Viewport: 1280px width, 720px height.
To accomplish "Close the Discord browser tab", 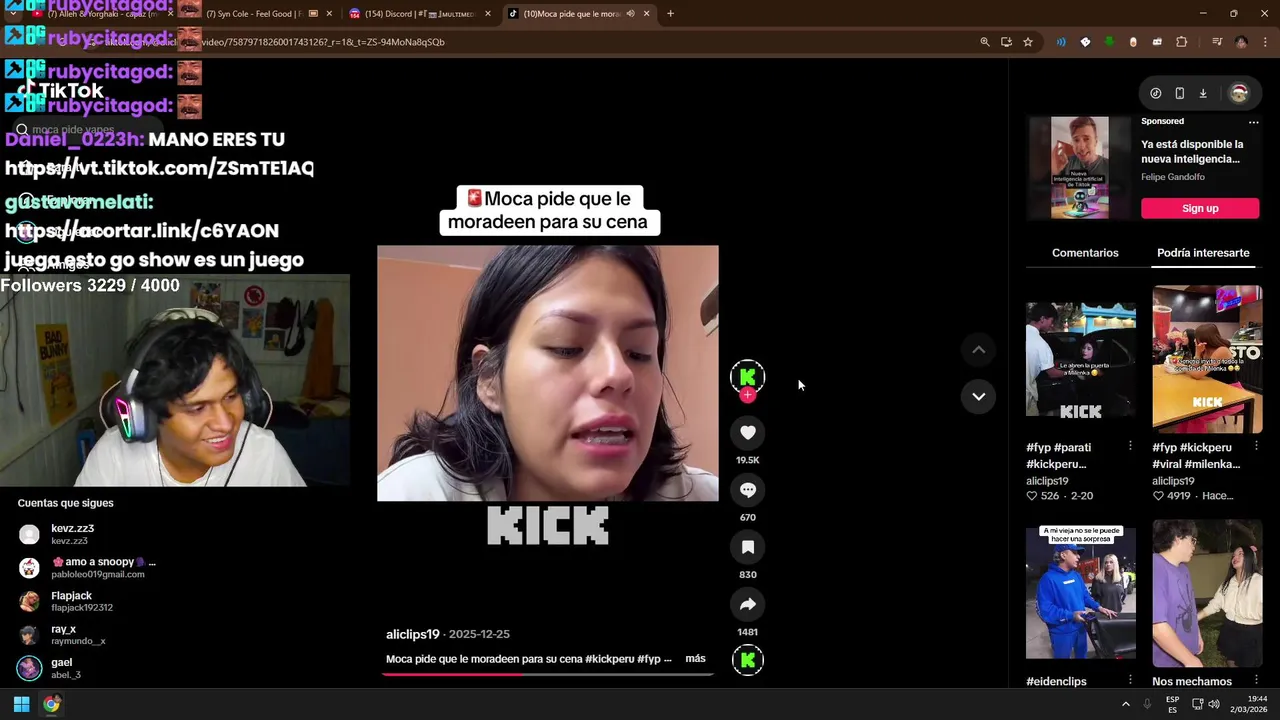I will tap(488, 14).
